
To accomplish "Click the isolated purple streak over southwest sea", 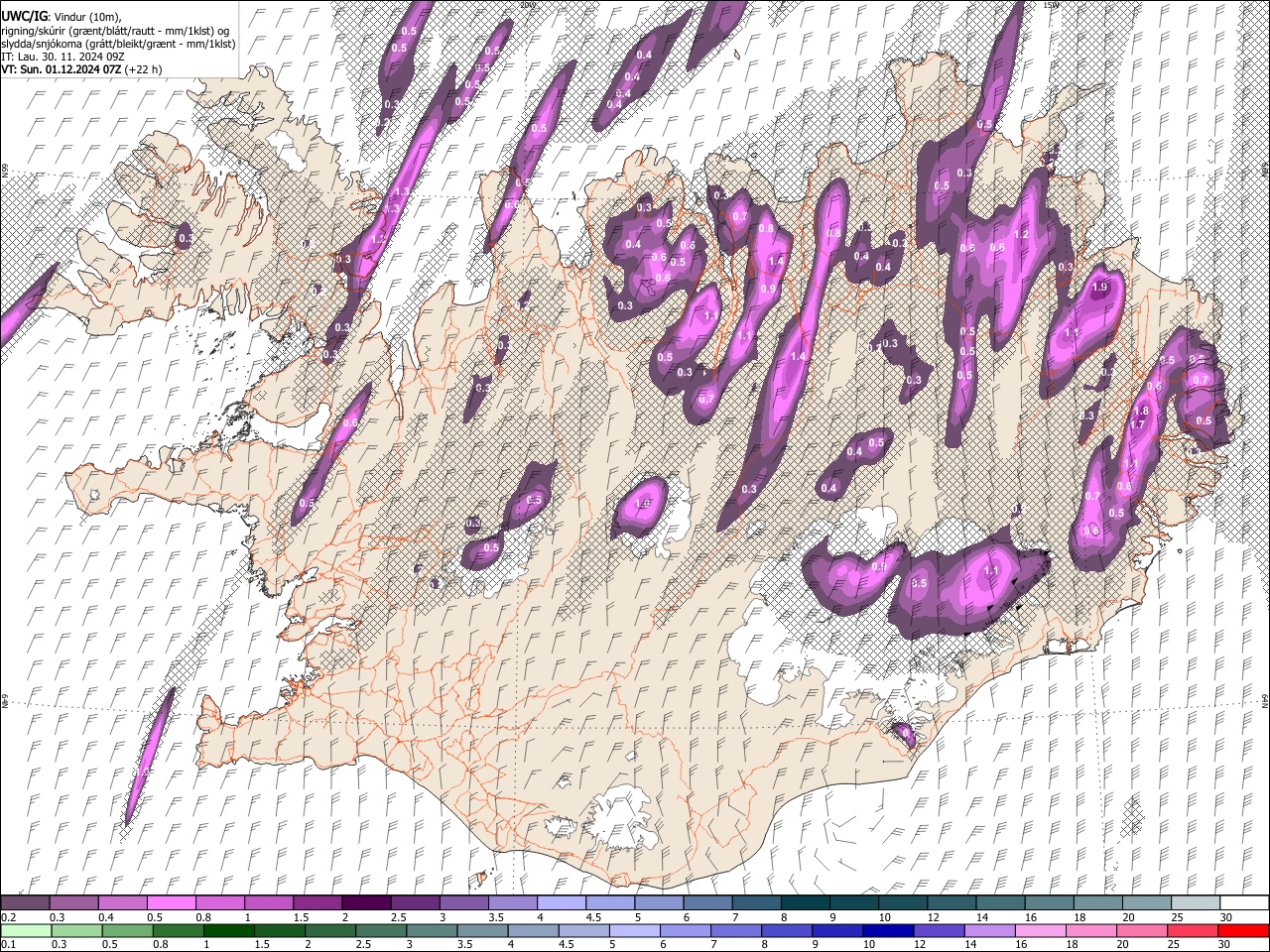I will (x=150, y=756).
